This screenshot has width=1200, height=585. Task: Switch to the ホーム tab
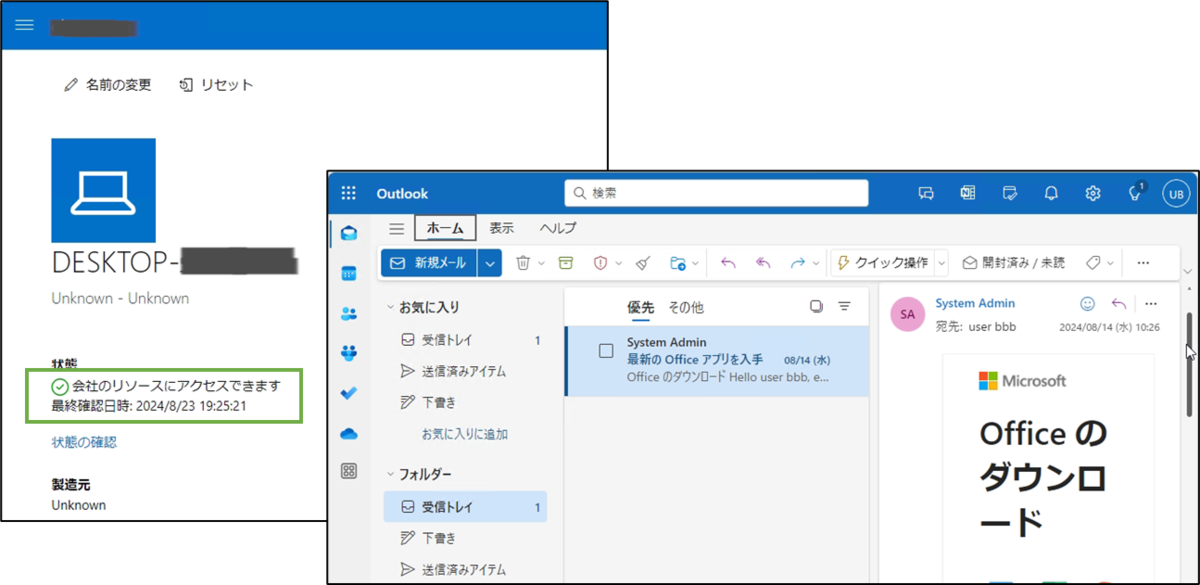[x=445, y=228]
